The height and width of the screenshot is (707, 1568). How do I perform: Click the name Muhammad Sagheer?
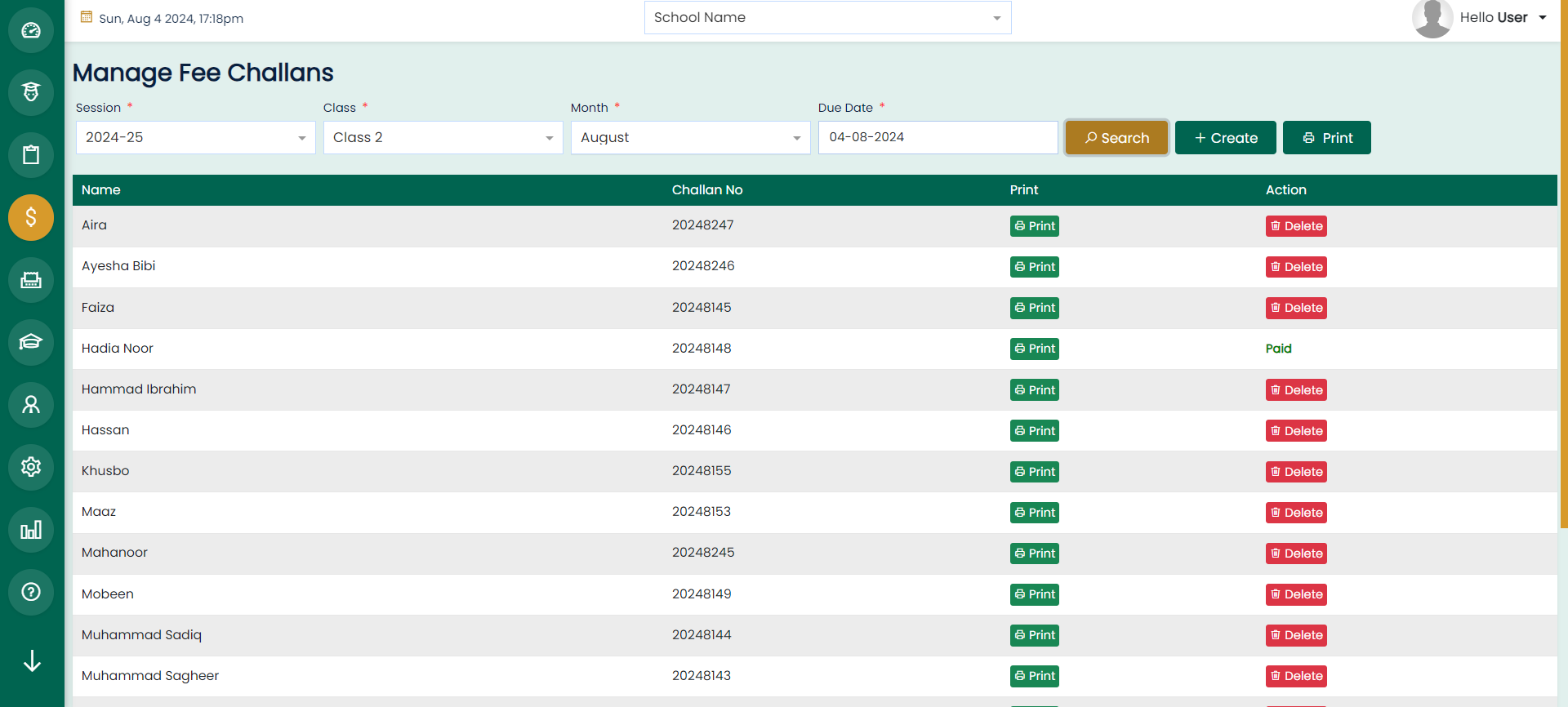coord(150,675)
